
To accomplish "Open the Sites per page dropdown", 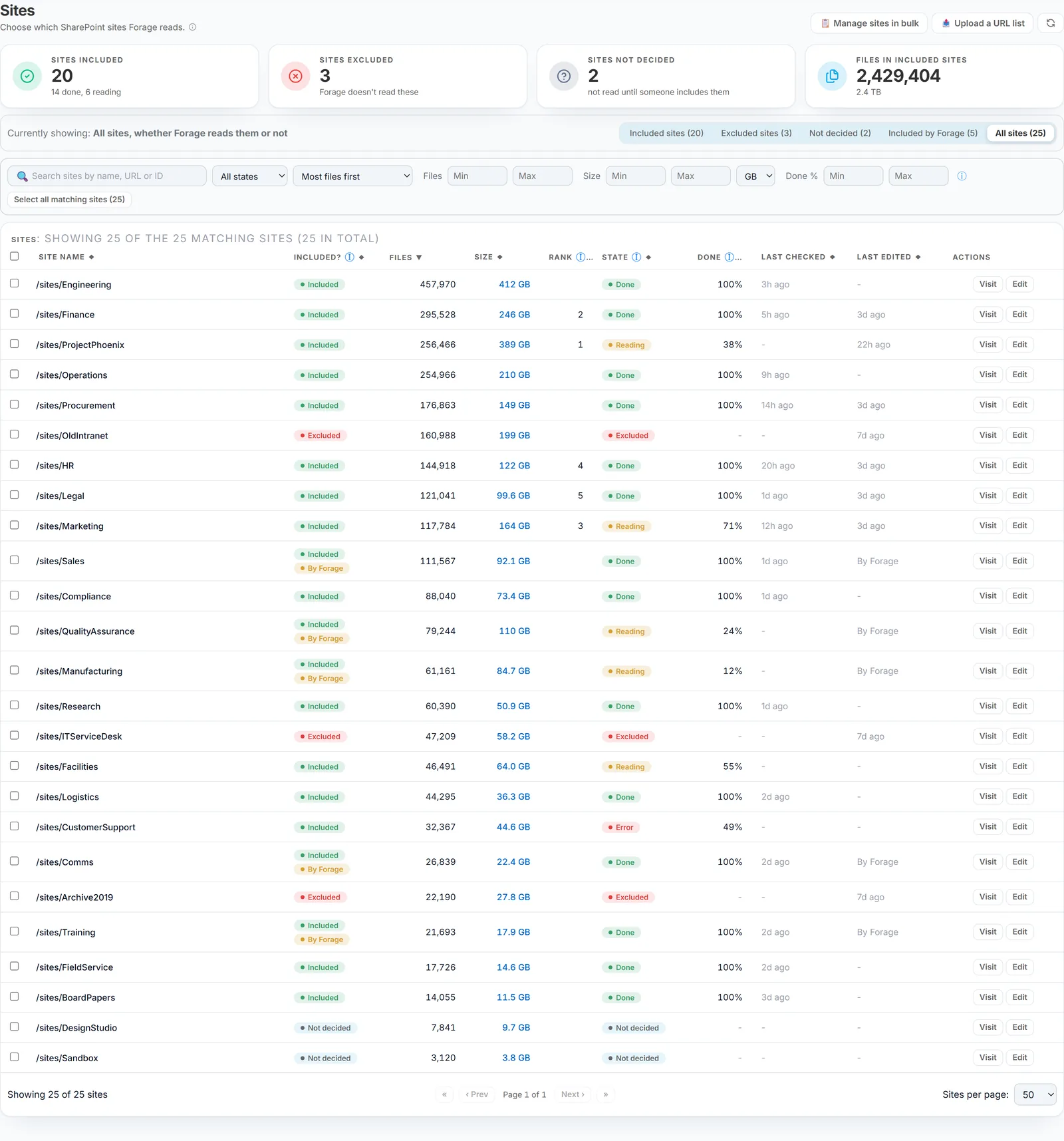I will click(x=1035, y=1094).
